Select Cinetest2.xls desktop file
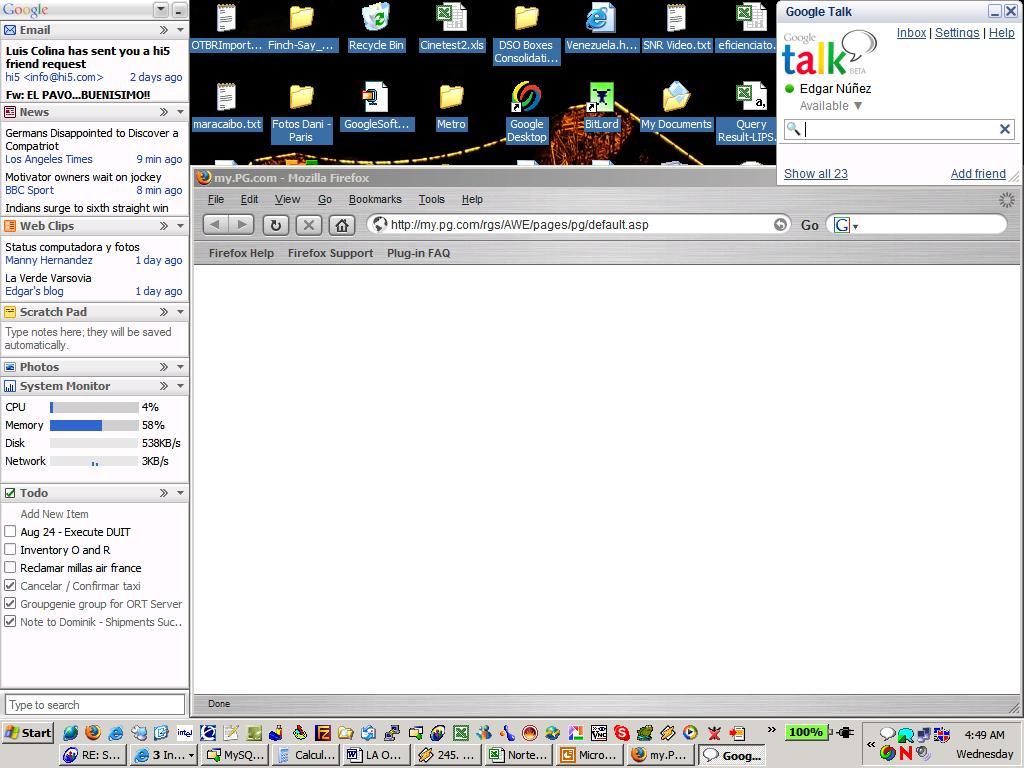This screenshot has height=768, width=1024. point(452,27)
